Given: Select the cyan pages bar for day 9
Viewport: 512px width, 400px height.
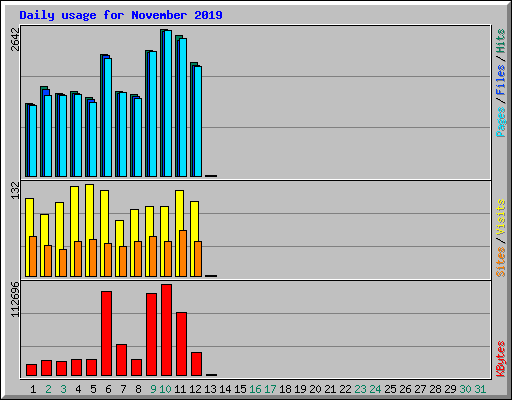Looking at the screenshot, I should [x=153, y=114].
